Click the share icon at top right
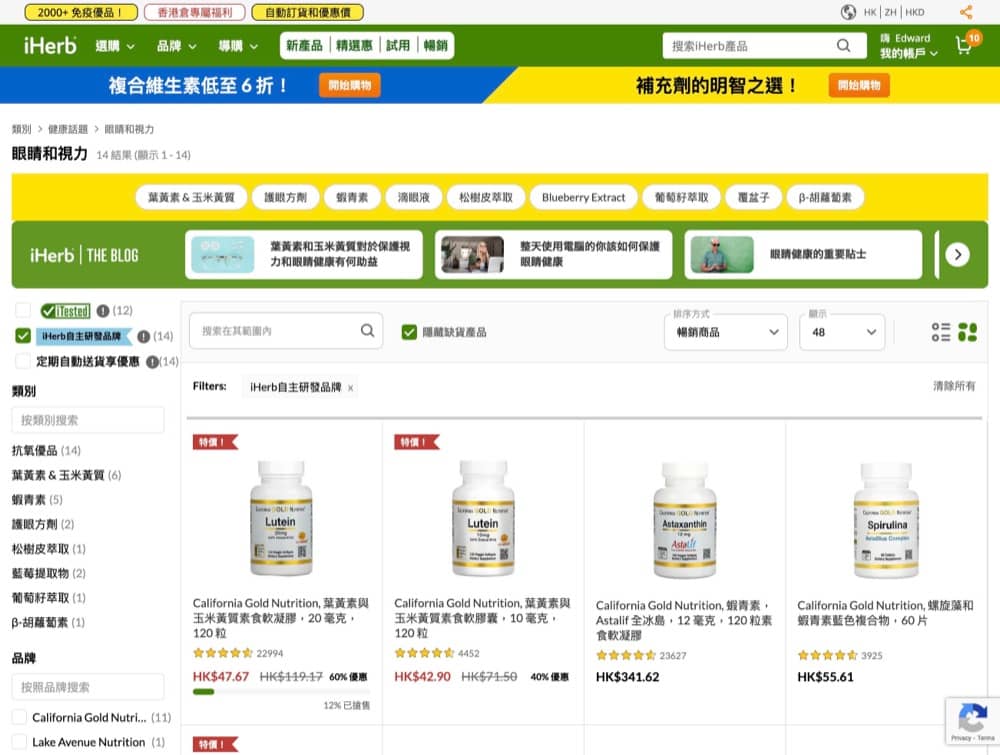This screenshot has width=1000, height=755. pos(966,11)
